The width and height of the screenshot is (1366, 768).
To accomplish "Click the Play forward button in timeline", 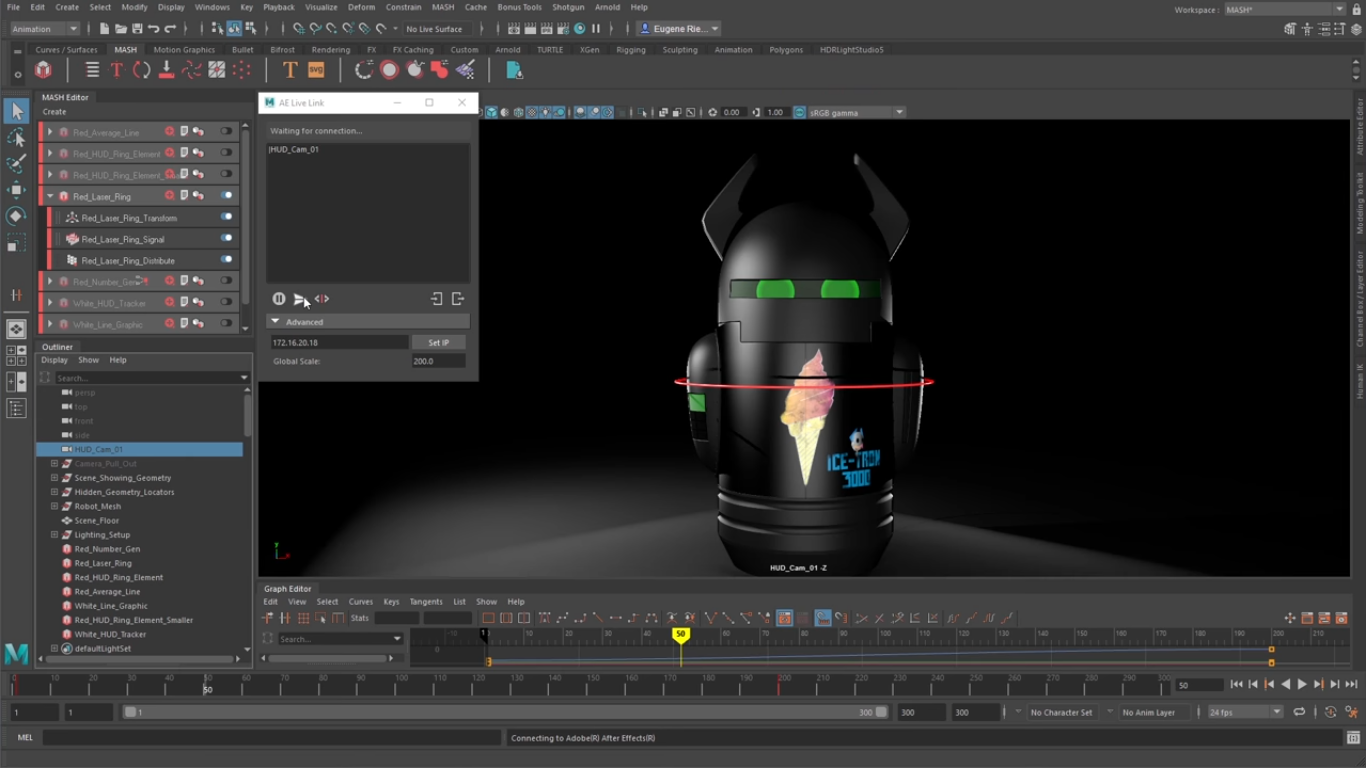I will 1302,685.
